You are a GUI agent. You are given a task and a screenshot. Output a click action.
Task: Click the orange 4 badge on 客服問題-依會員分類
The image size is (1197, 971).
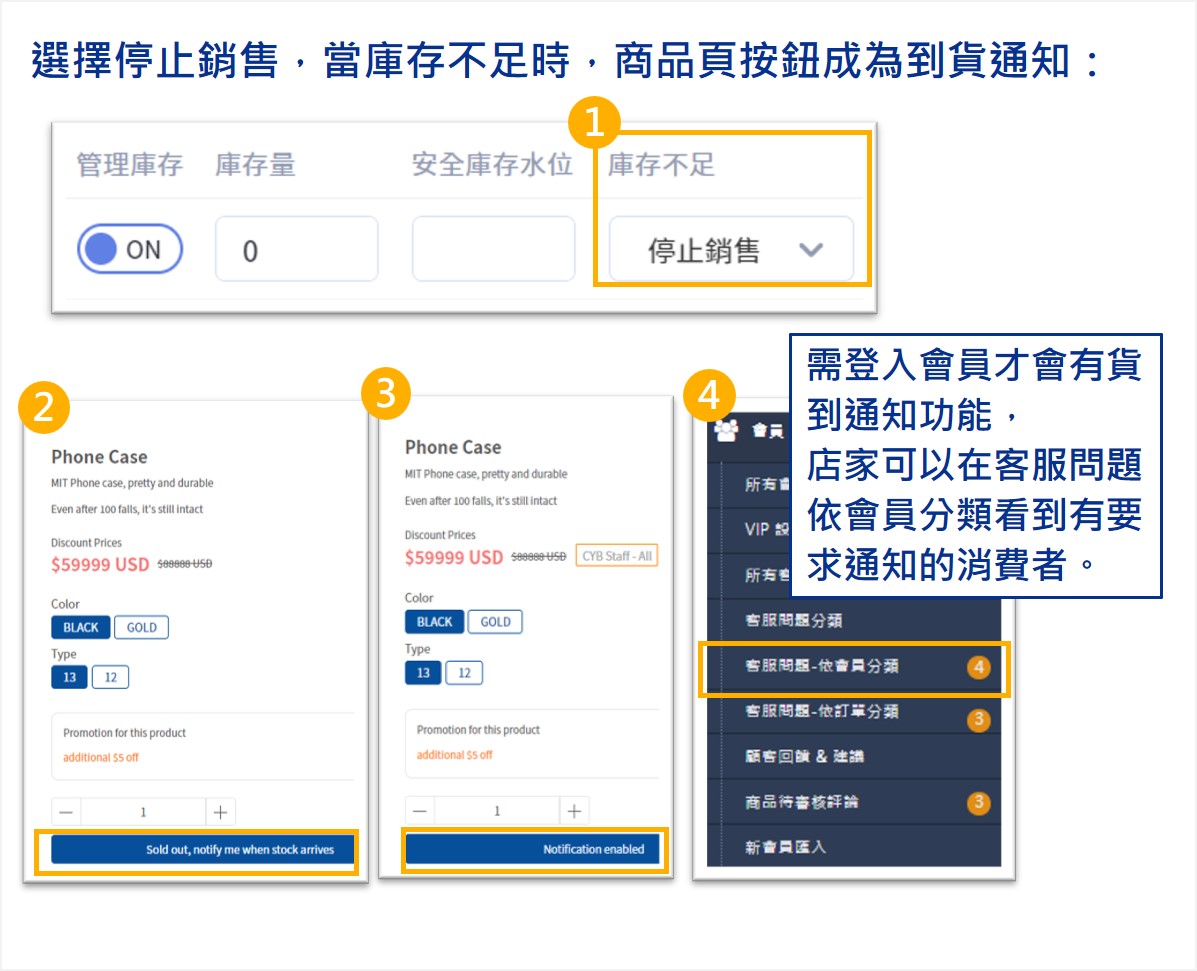[978, 667]
